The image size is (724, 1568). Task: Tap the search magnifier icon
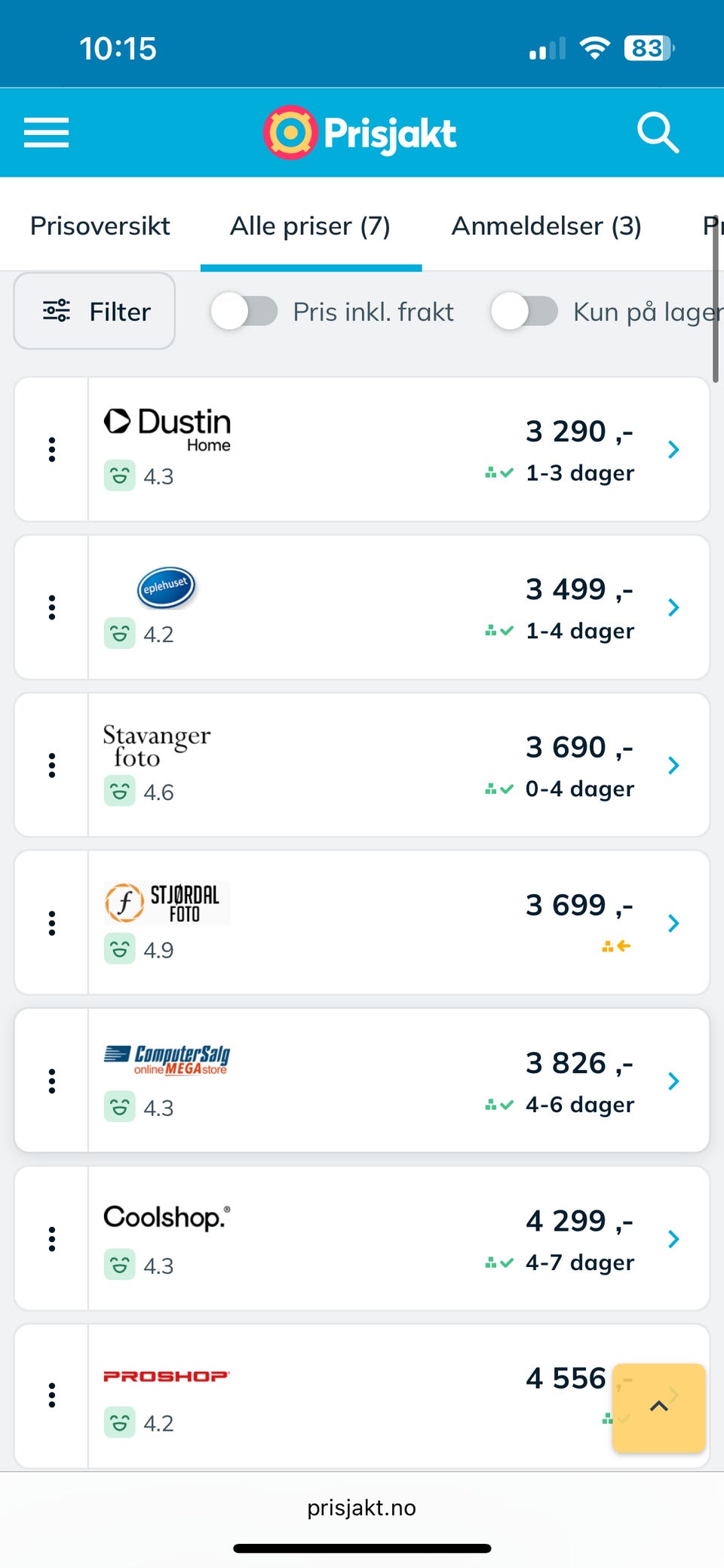tap(658, 133)
